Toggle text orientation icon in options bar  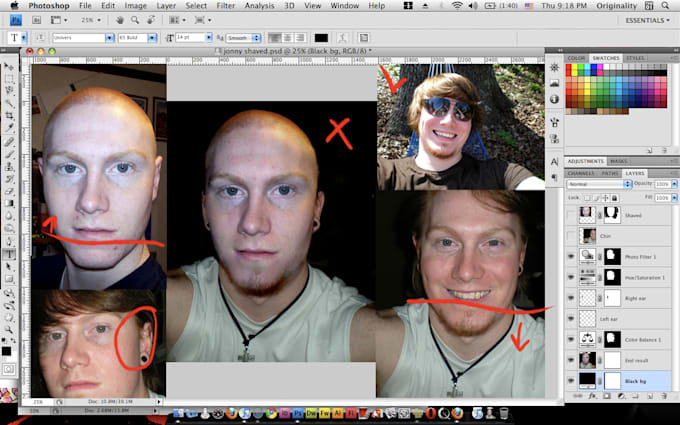tap(39, 38)
